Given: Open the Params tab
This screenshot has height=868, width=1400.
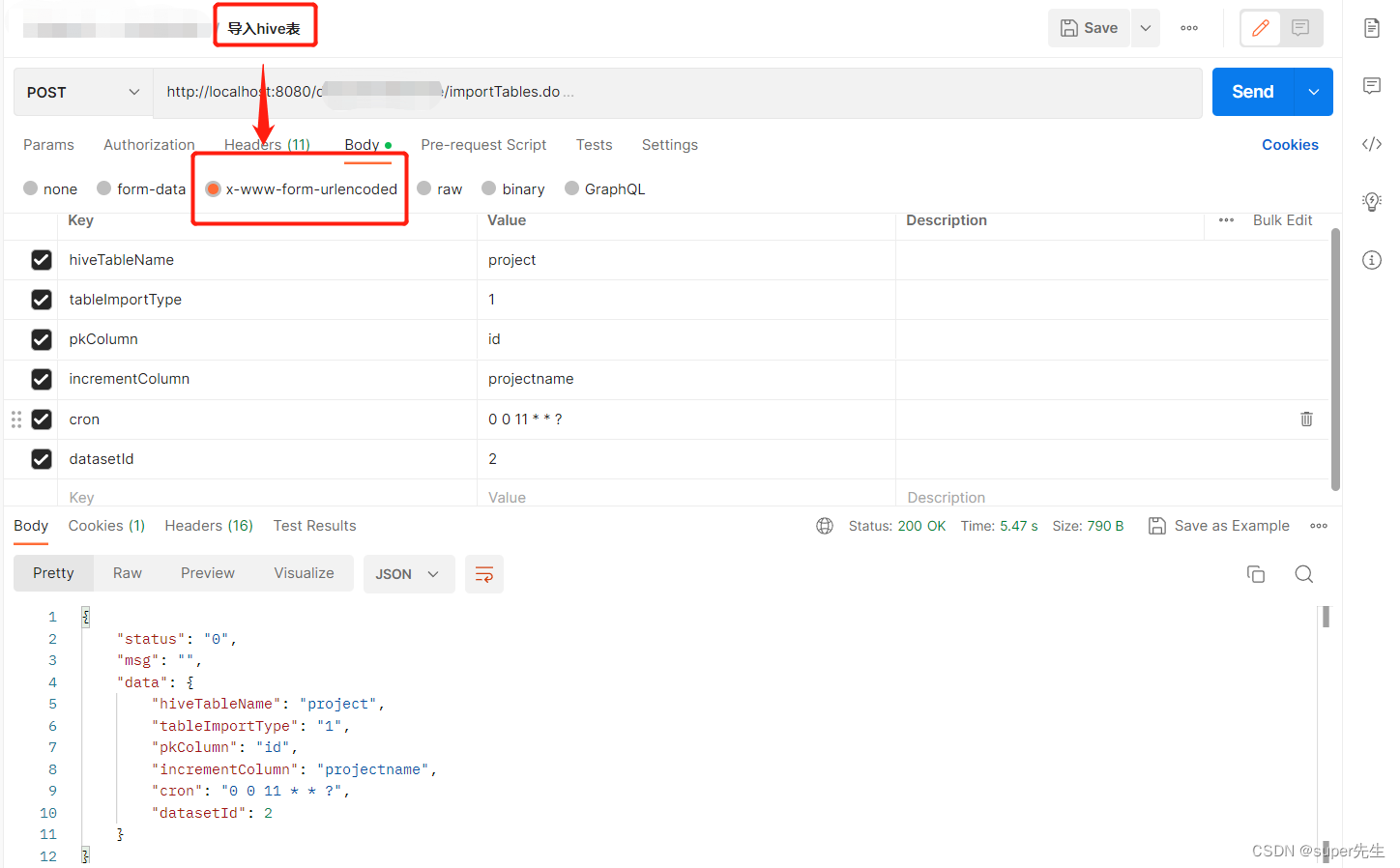Looking at the screenshot, I should [x=48, y=145].
